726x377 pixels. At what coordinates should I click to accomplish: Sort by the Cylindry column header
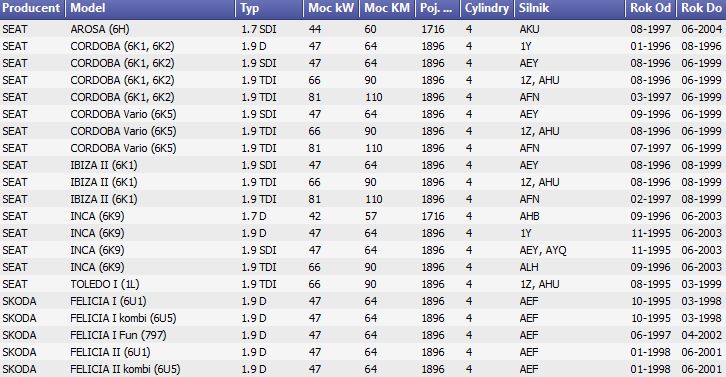click(x=487, y=8)
